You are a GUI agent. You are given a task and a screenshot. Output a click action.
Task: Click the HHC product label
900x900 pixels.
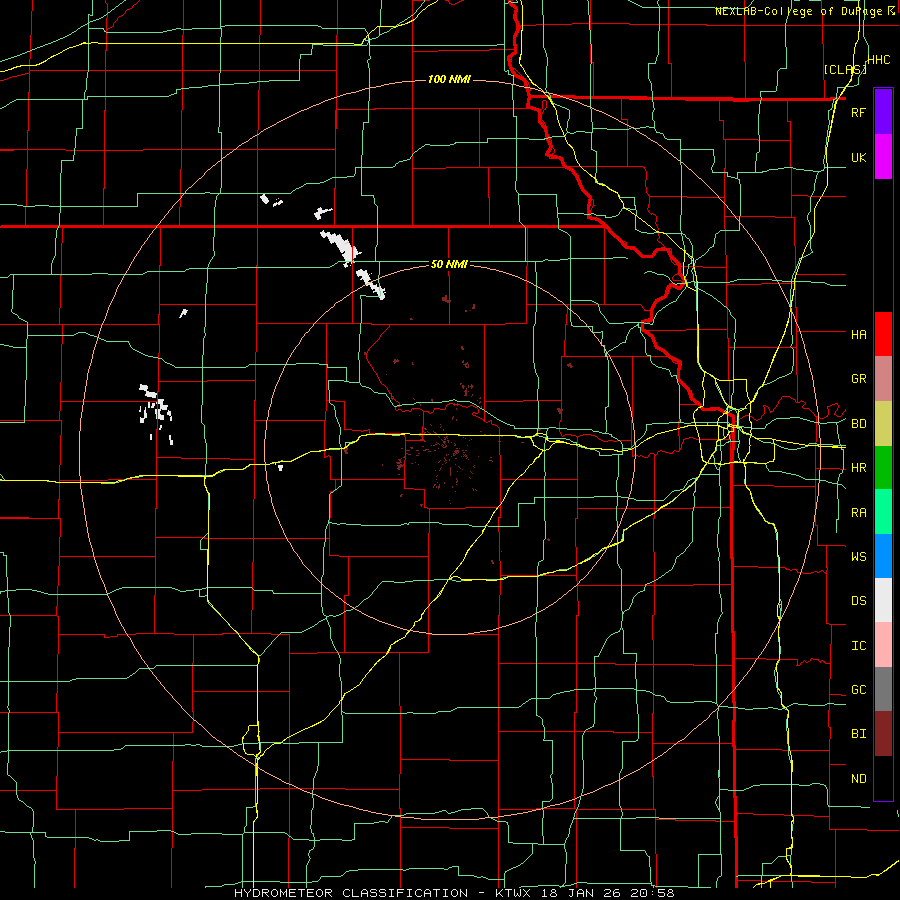pyautogui.click(x=879, y=59)
